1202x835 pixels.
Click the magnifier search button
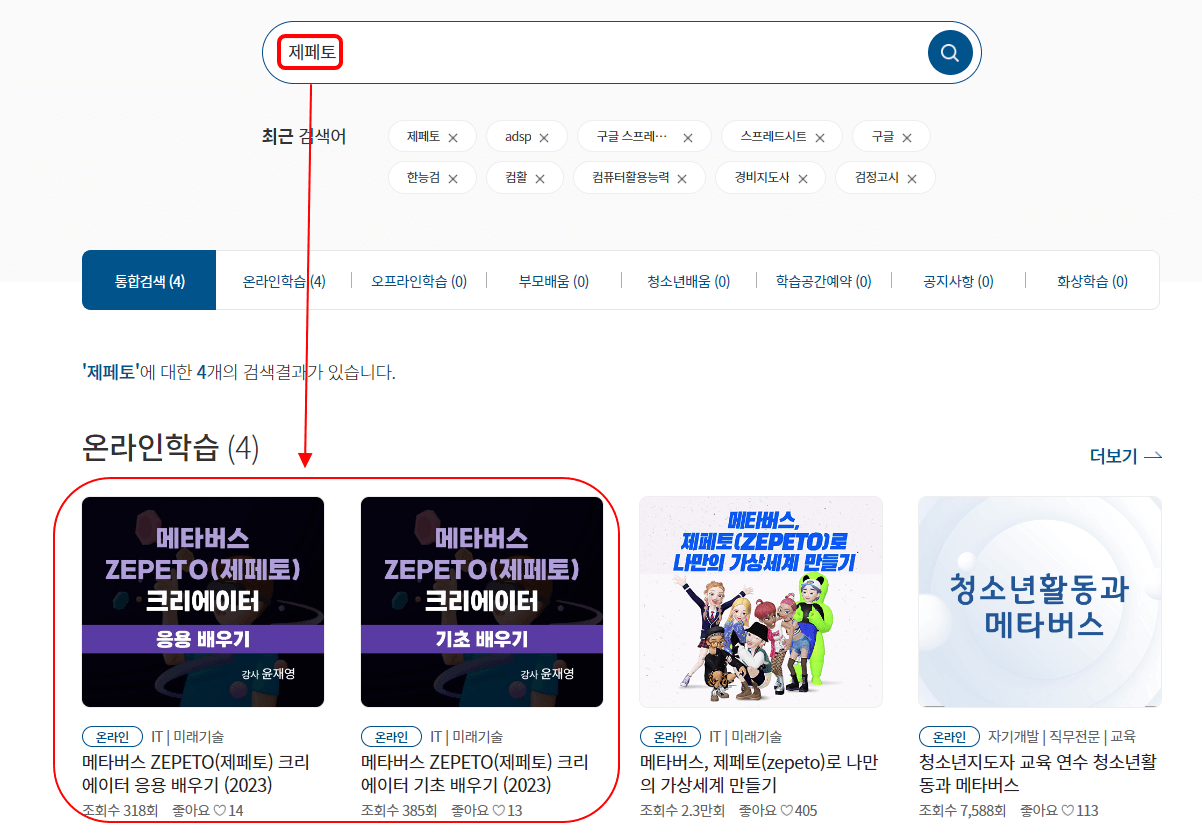950,53
